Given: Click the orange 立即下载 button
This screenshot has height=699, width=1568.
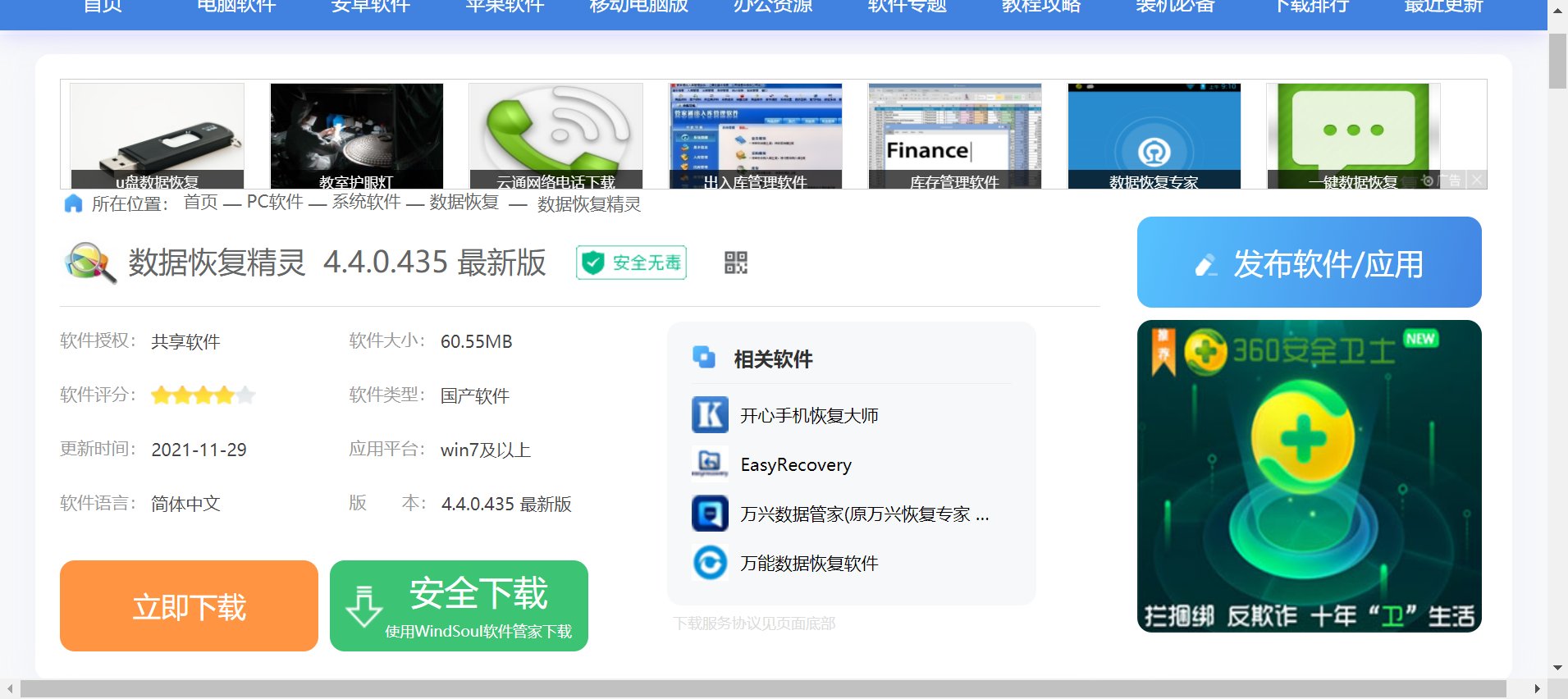Looking at the screenshot, I should coord(189,606).
